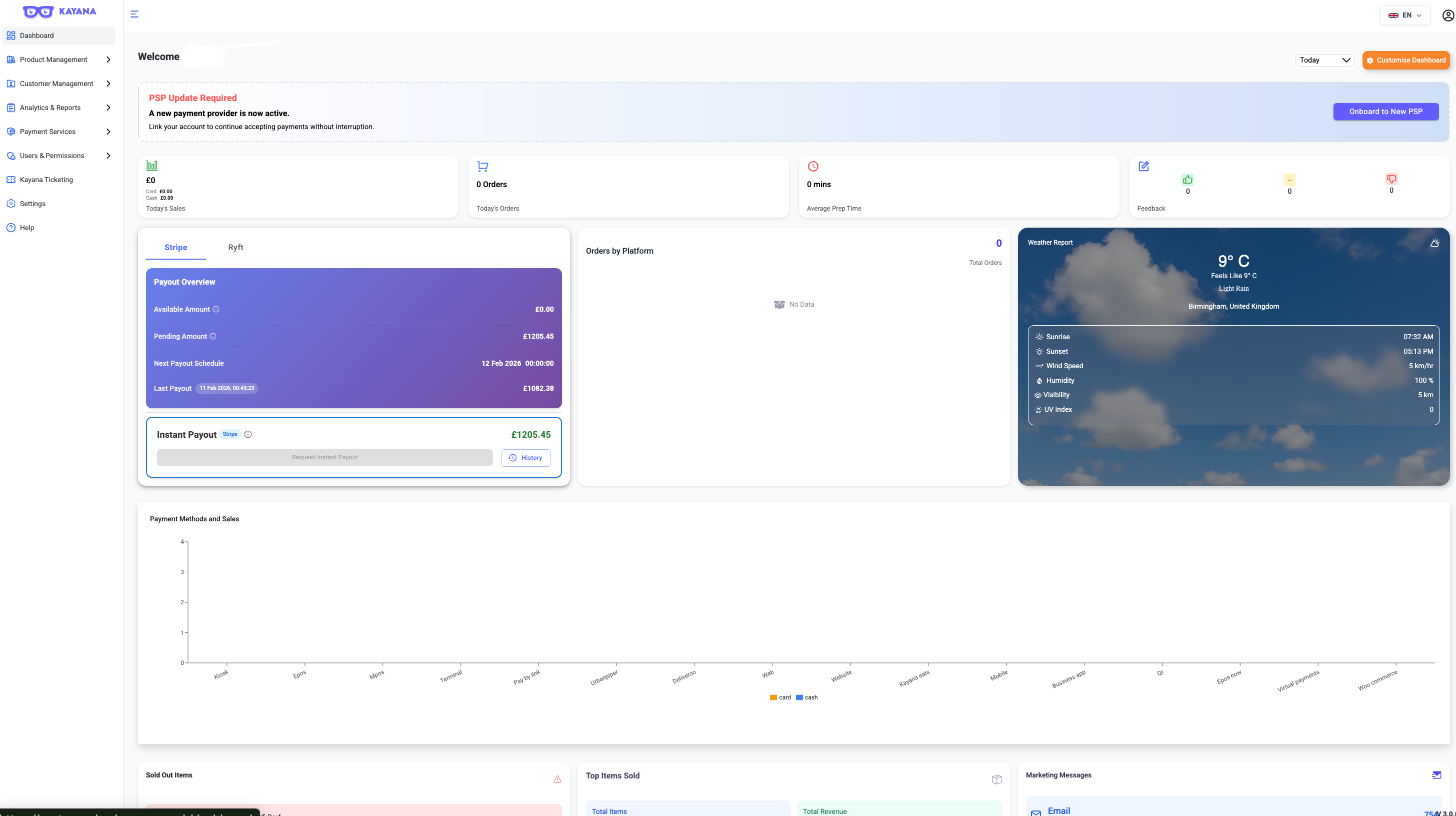The image size is (1456, 816).
Task: Click the Onboard to New PSP button
Action: point(1385,112)
